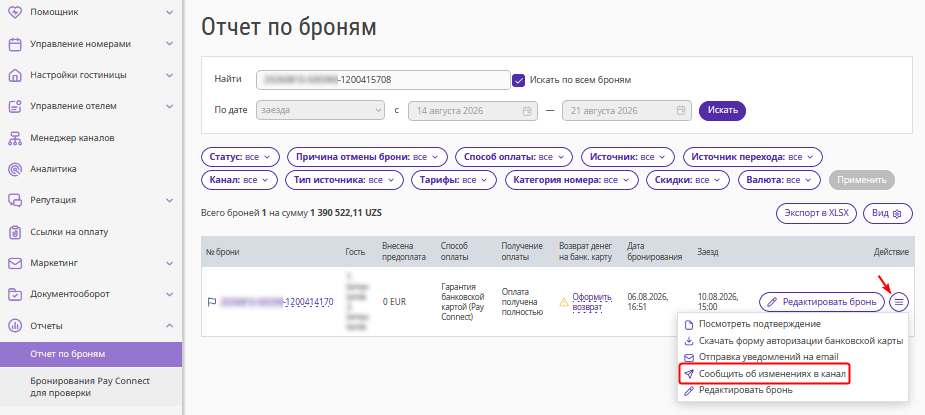Click the Маркетинг envelope icon
This screenshot has width=925, height=415.
15,263
